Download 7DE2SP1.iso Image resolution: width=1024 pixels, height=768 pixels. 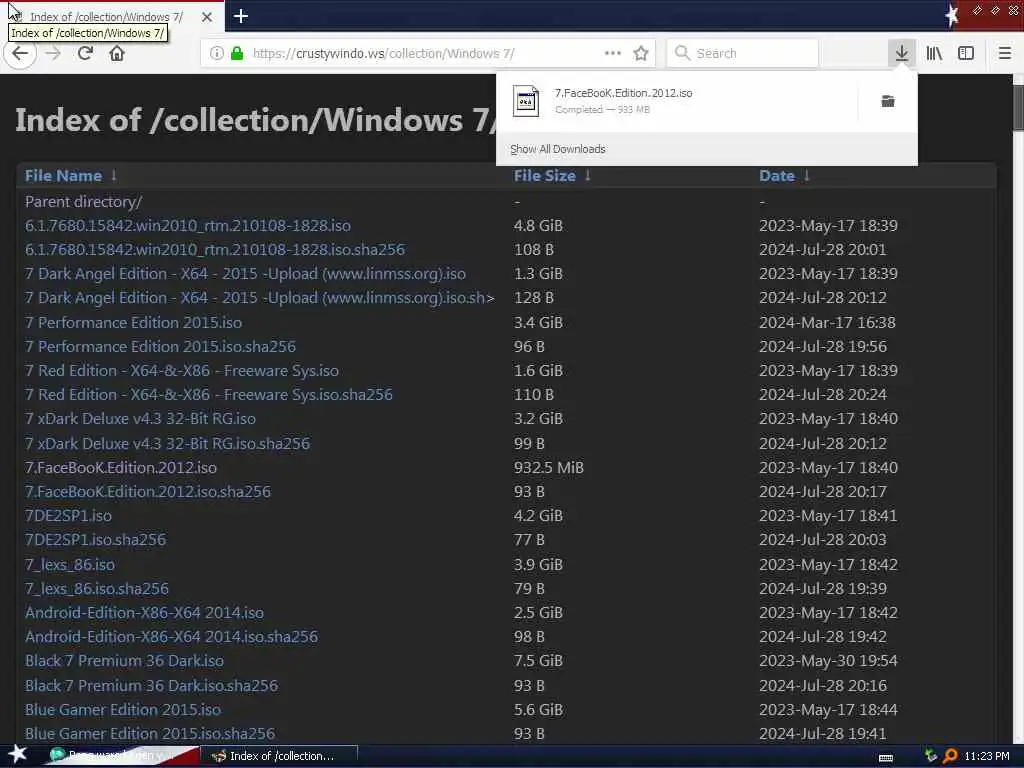68,515
